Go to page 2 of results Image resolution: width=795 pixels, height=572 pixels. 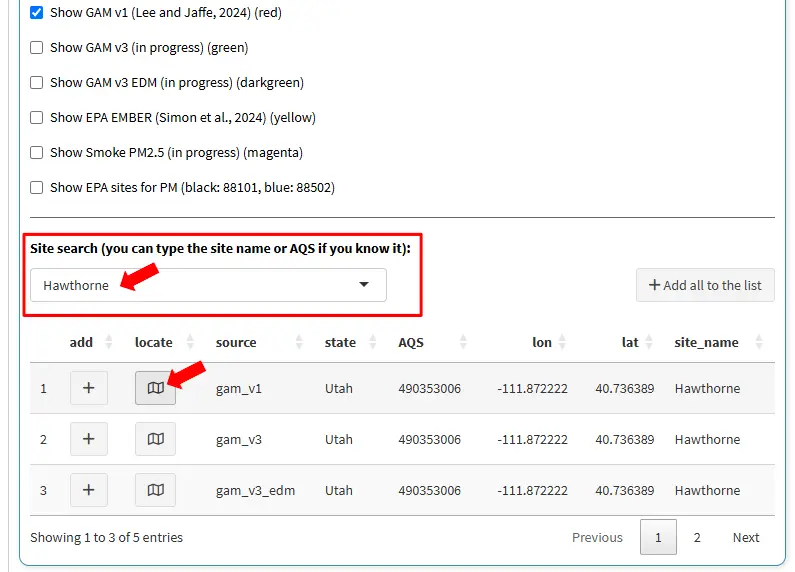(x=697, y=537)
